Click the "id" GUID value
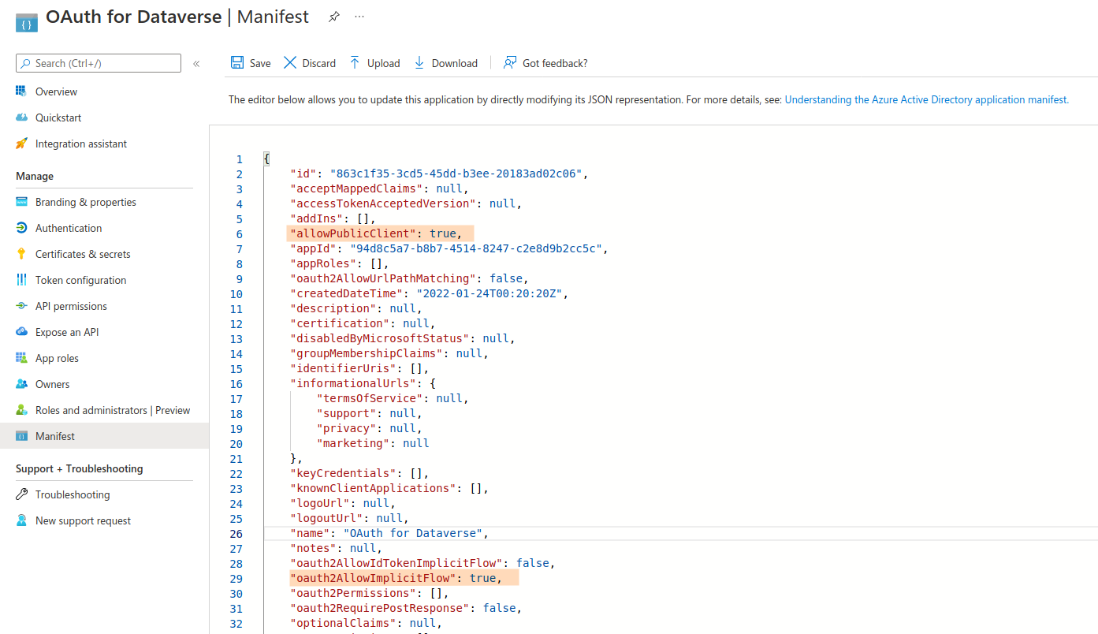Image resolution: width=1098 pixels, height=634 pixels. [x=456, y=174]
